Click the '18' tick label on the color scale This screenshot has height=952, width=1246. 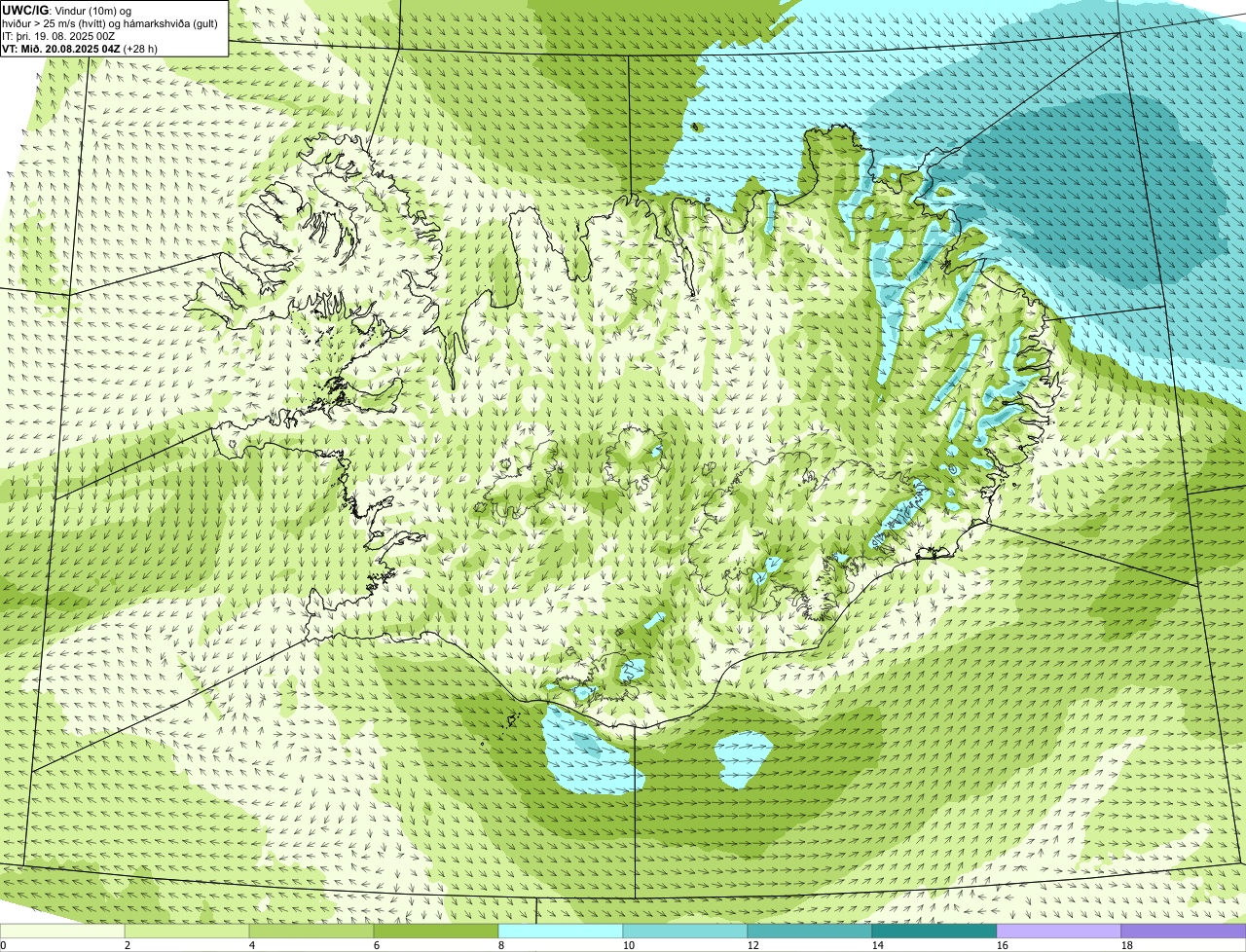(1127, 945)
